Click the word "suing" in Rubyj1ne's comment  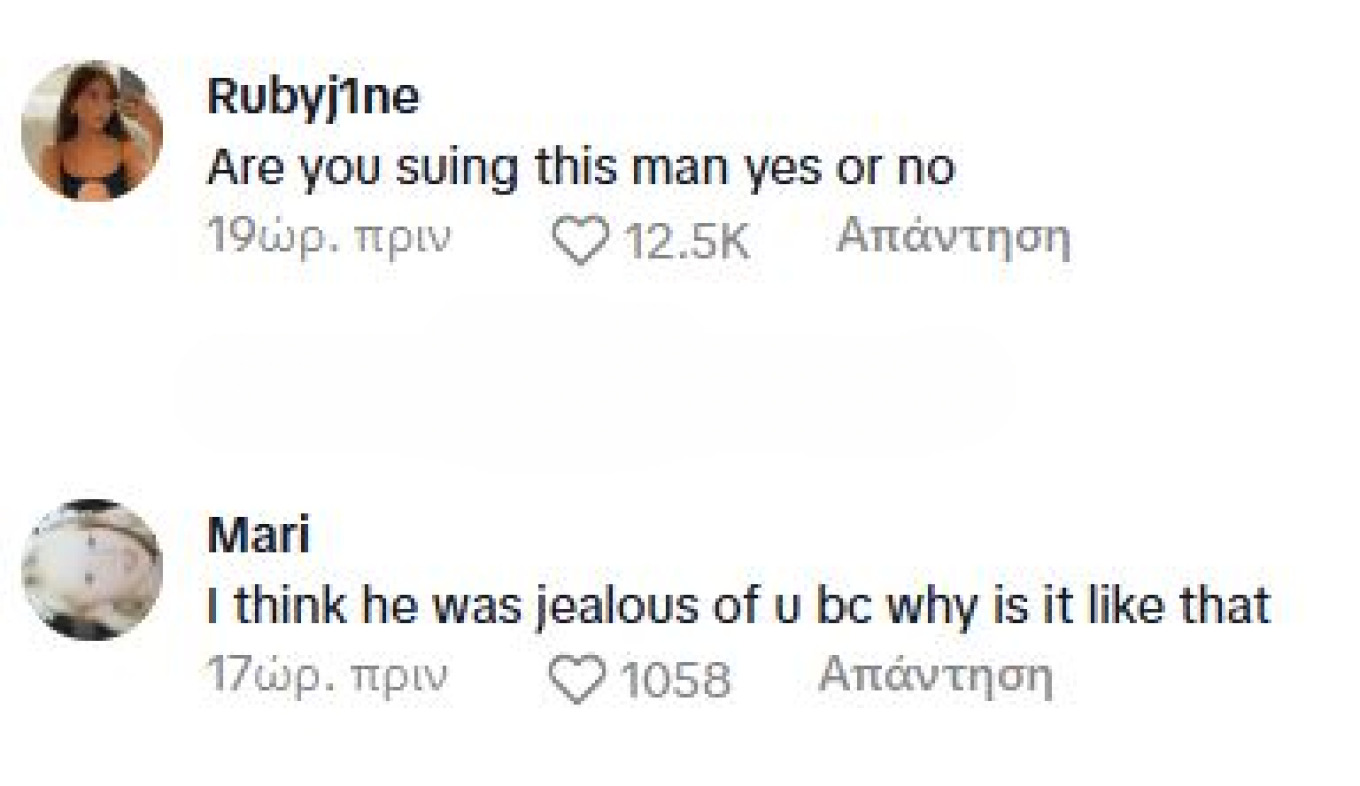[x=457, y=168]
